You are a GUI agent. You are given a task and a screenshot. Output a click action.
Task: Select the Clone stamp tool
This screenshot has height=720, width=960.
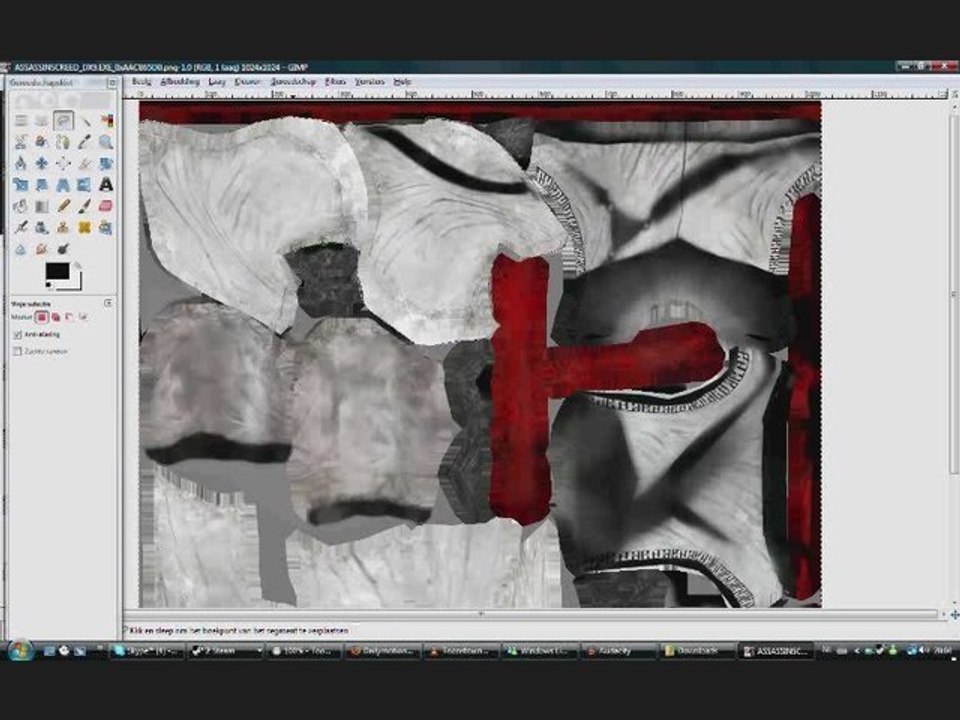point(63,228)
